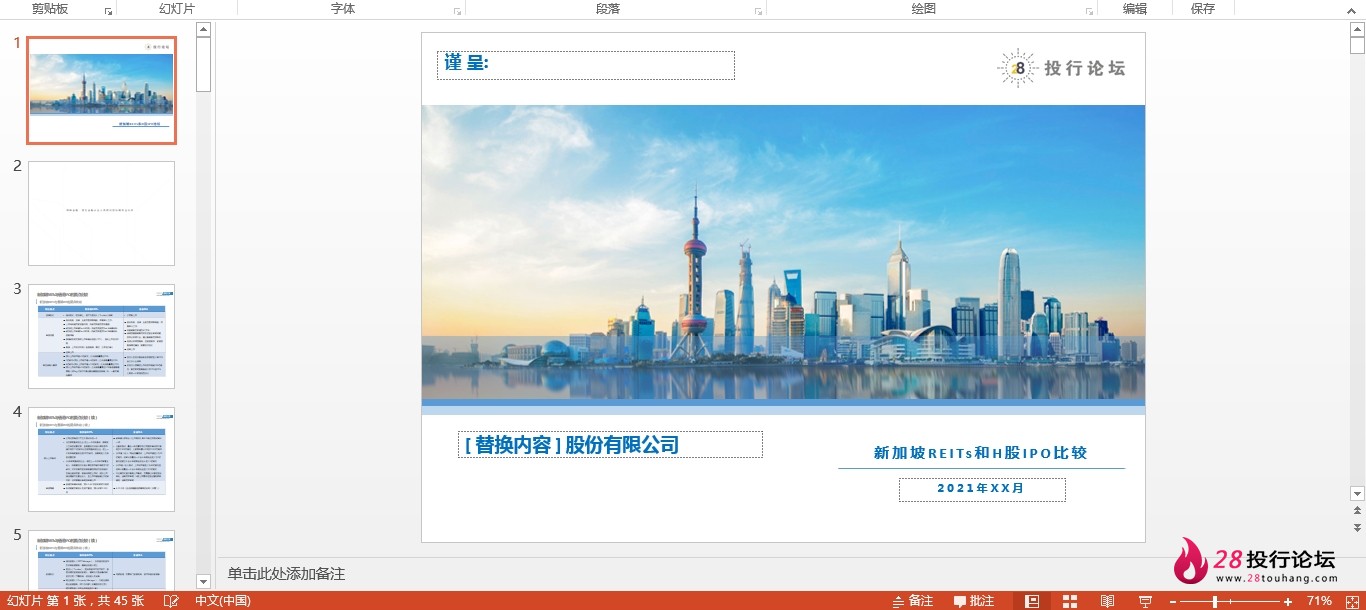Screen dimensions: 1366x610
Task: Go to previous slide with double-up arrow
Action: coord(1357,511)
